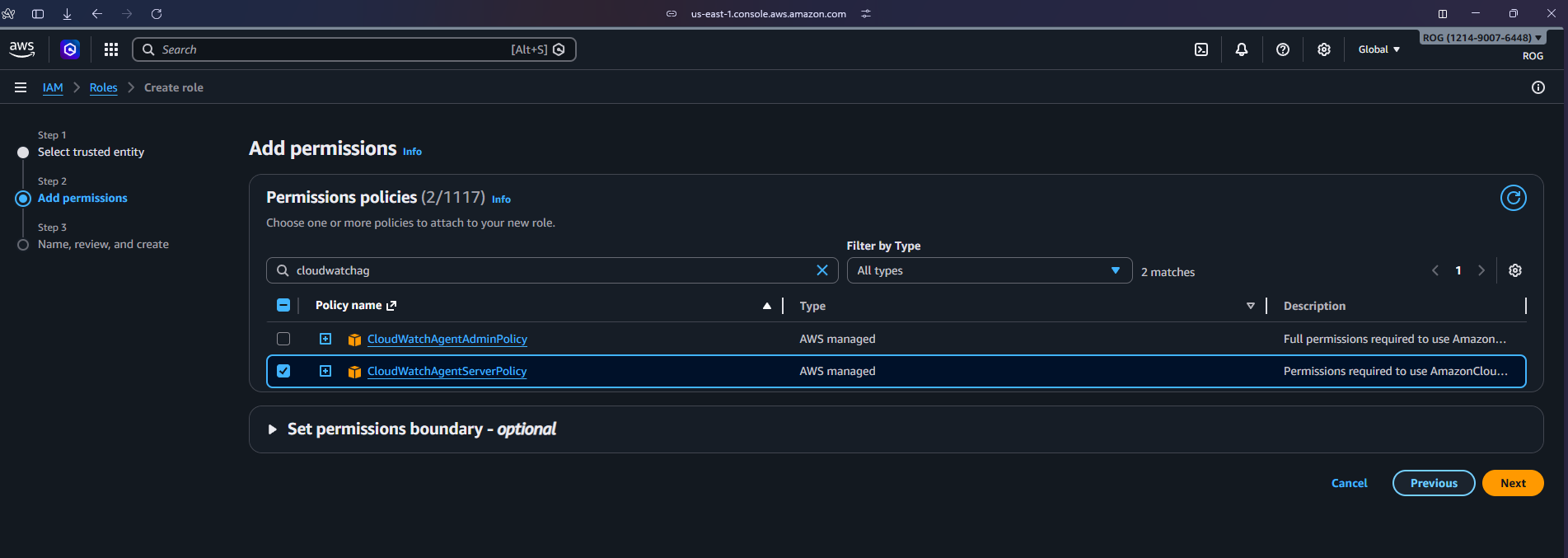
Task: Click the Next button
Action: 1512,483
